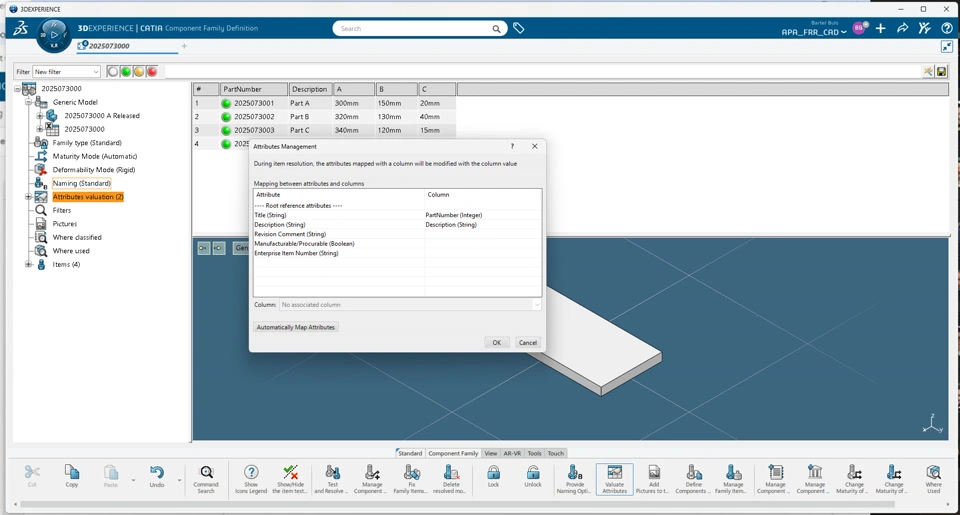This screenshot has height=515, width=960.
Task: Click Add Pictures tool
Action: (x=654, y=479)
